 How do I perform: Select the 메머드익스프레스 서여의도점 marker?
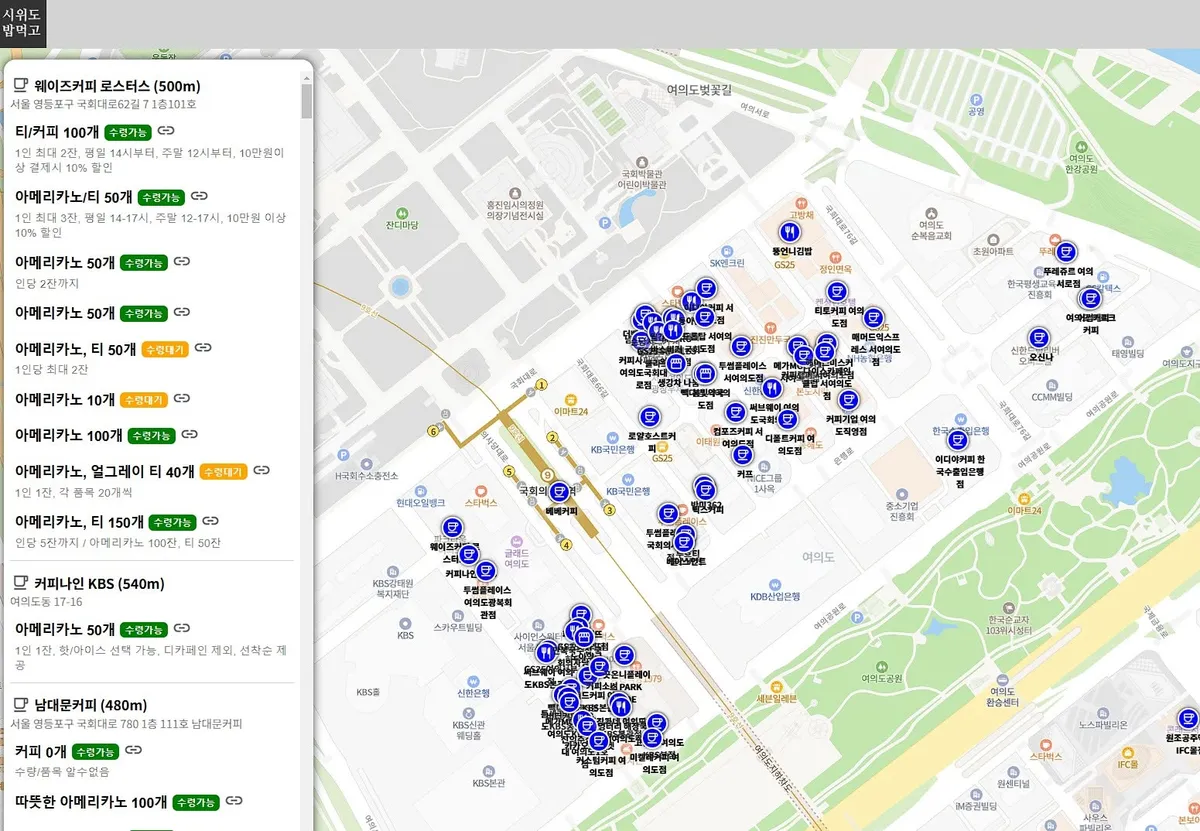point(873,318)
